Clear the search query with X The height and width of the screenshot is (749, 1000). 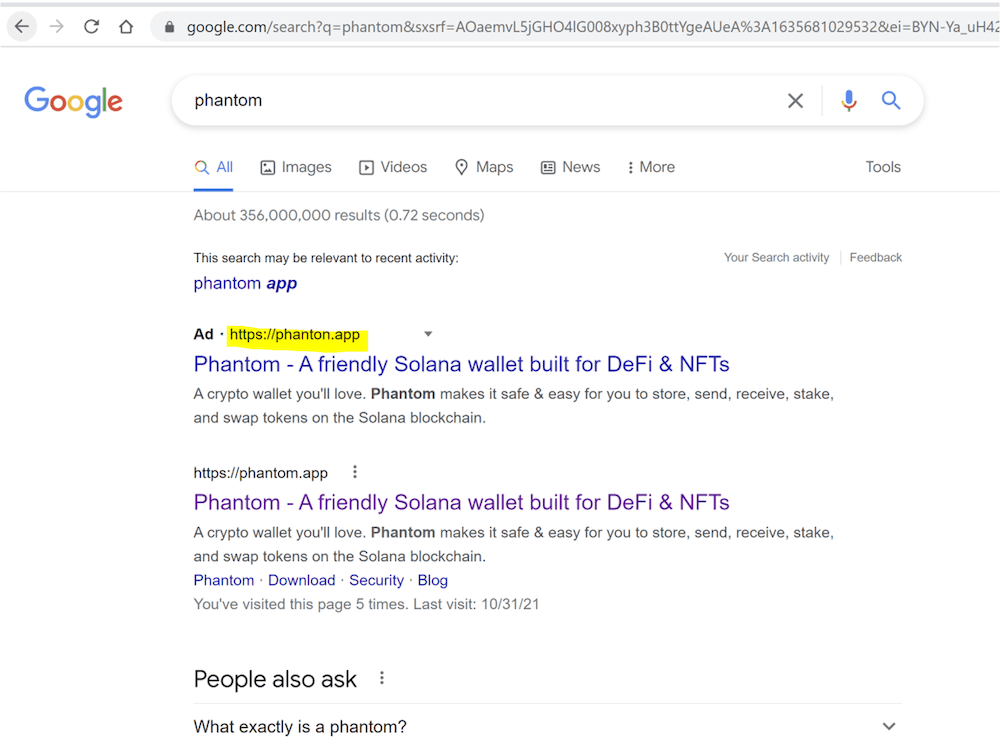coord(795,101)
